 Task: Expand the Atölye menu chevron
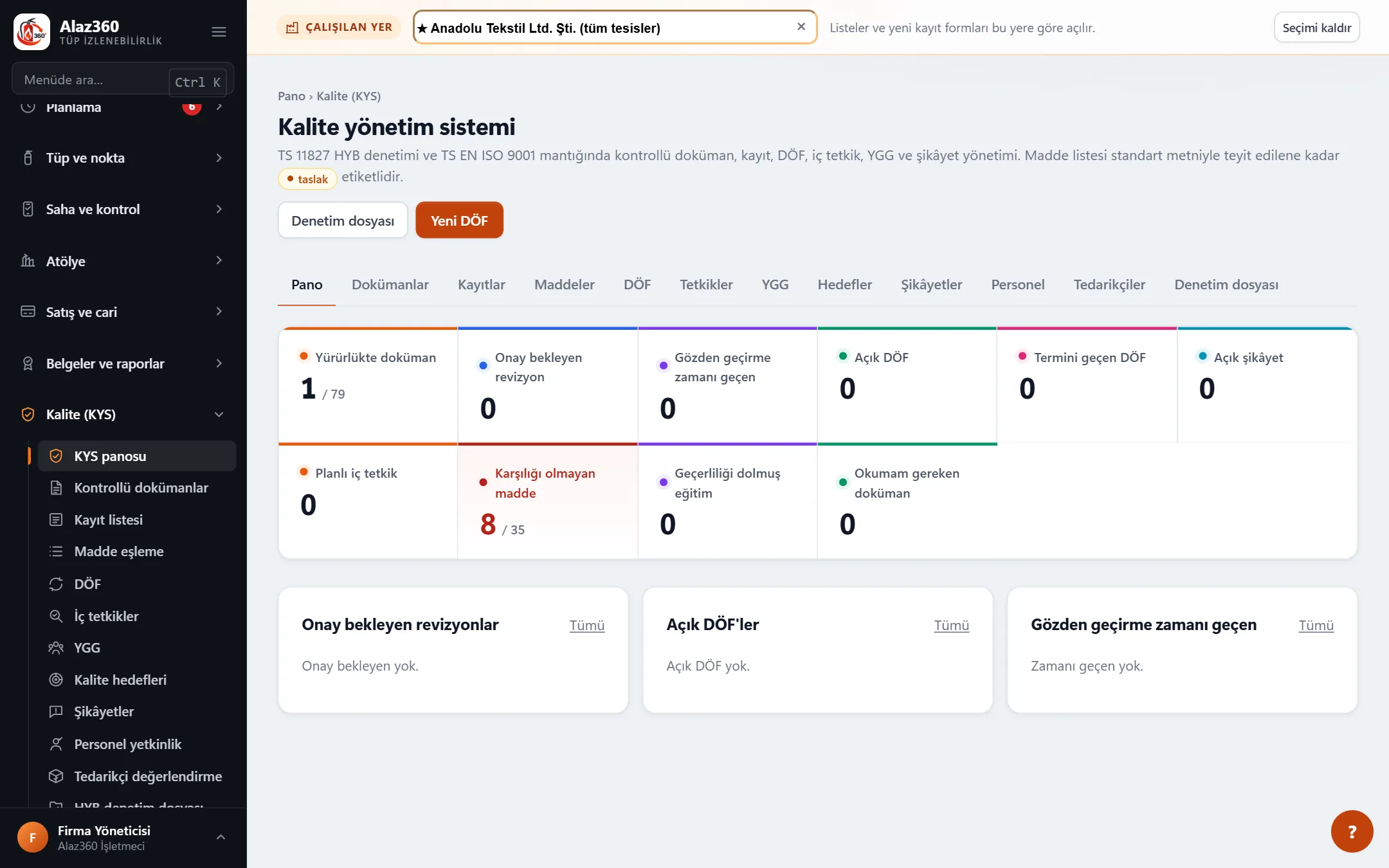pos(219,260)
